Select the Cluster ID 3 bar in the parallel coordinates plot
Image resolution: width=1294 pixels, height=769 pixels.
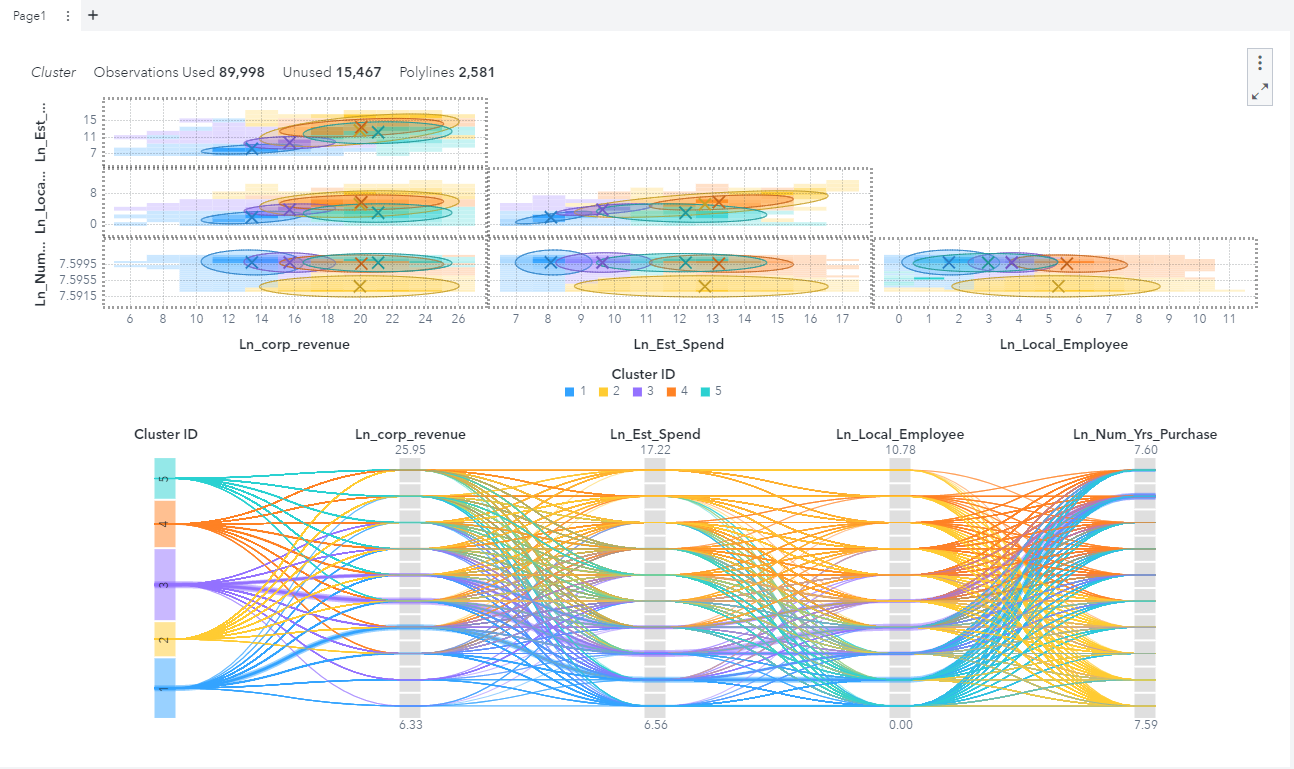coord(165,584)
